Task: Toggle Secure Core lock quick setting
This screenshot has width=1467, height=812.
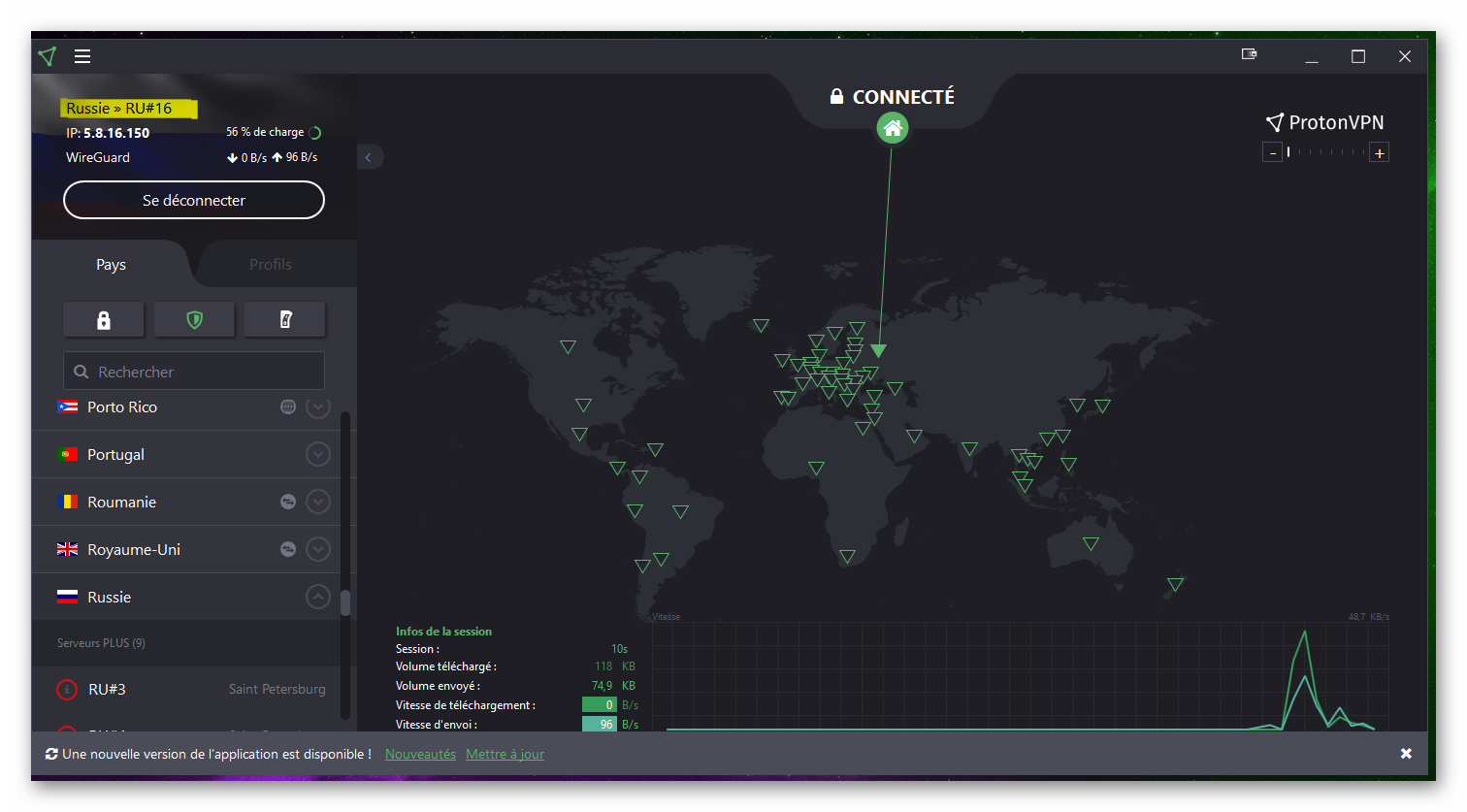Action: click(x=104, y=319)
